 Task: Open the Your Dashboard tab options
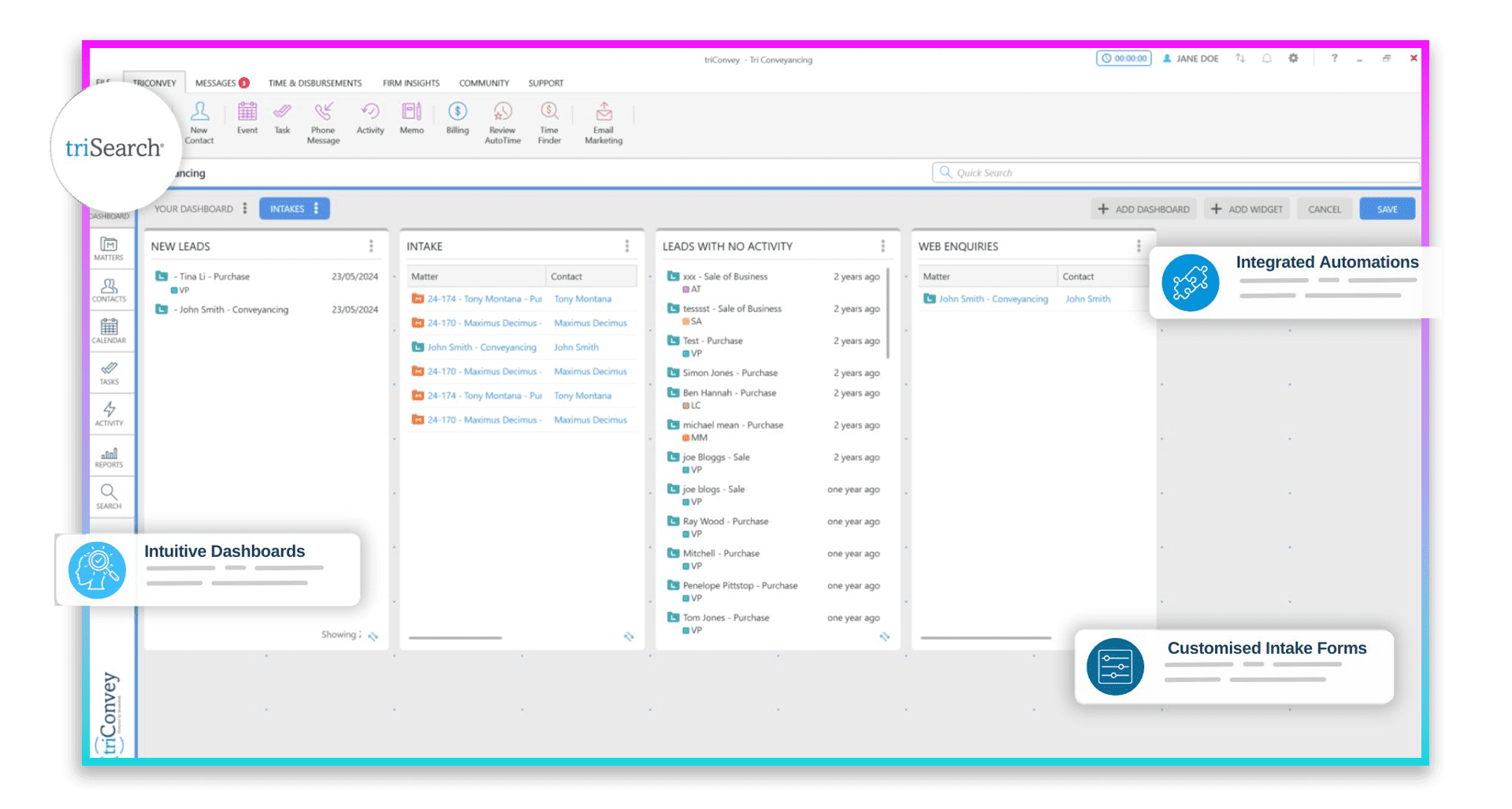point(245,209)
